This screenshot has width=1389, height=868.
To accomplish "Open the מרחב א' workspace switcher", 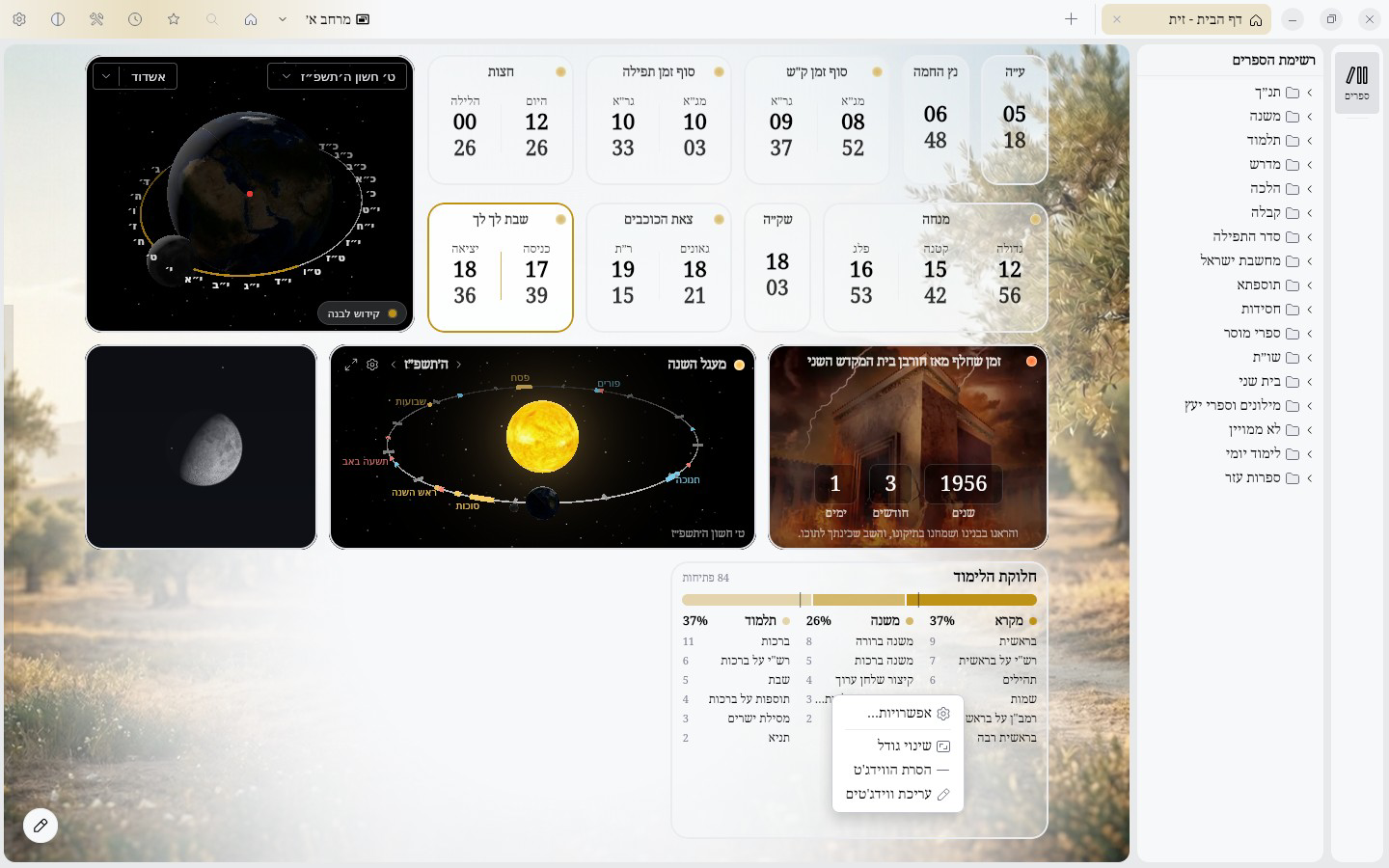I will (338, 19).
